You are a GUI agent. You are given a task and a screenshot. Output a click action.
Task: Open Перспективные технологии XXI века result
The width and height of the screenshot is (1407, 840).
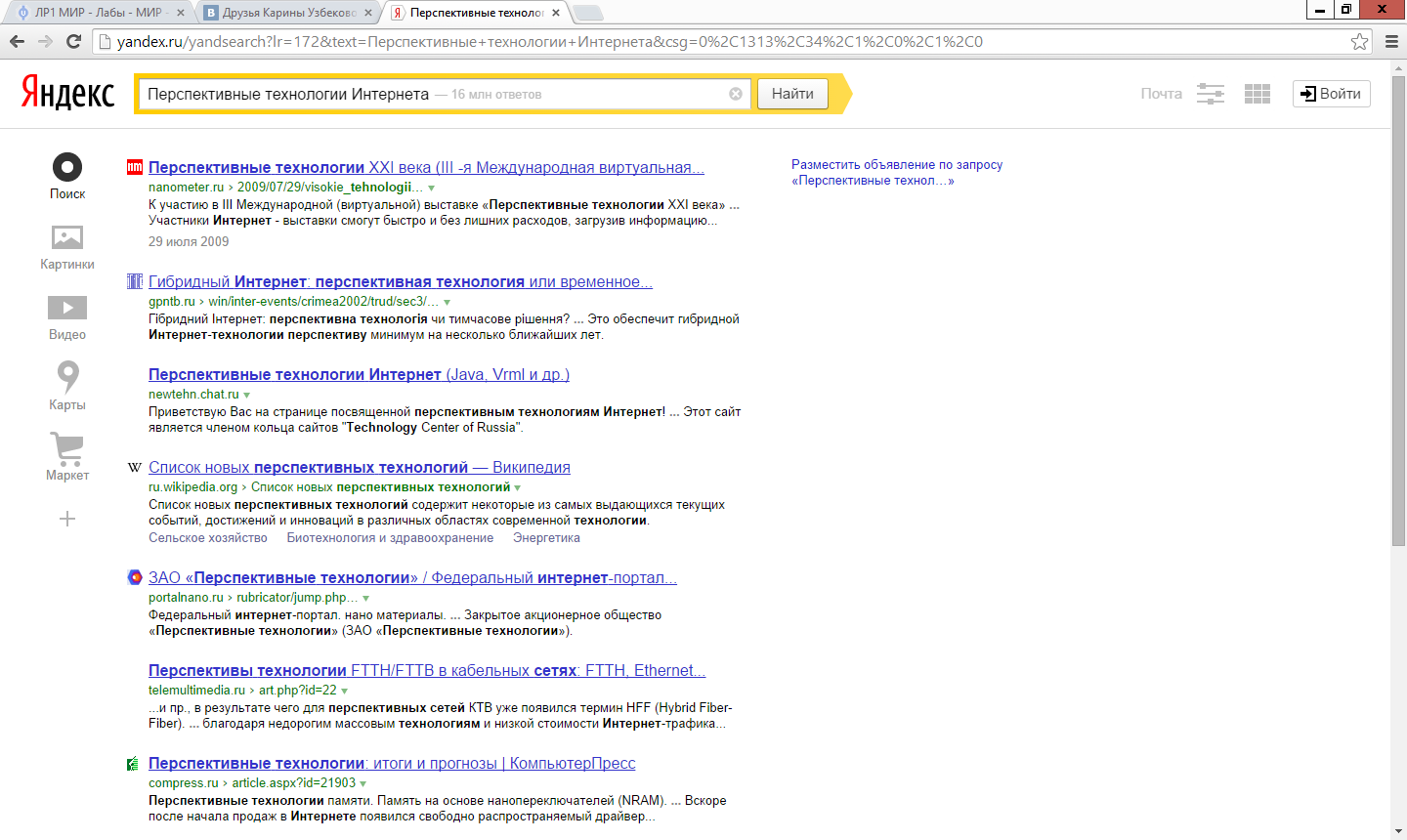click(426, 167)
